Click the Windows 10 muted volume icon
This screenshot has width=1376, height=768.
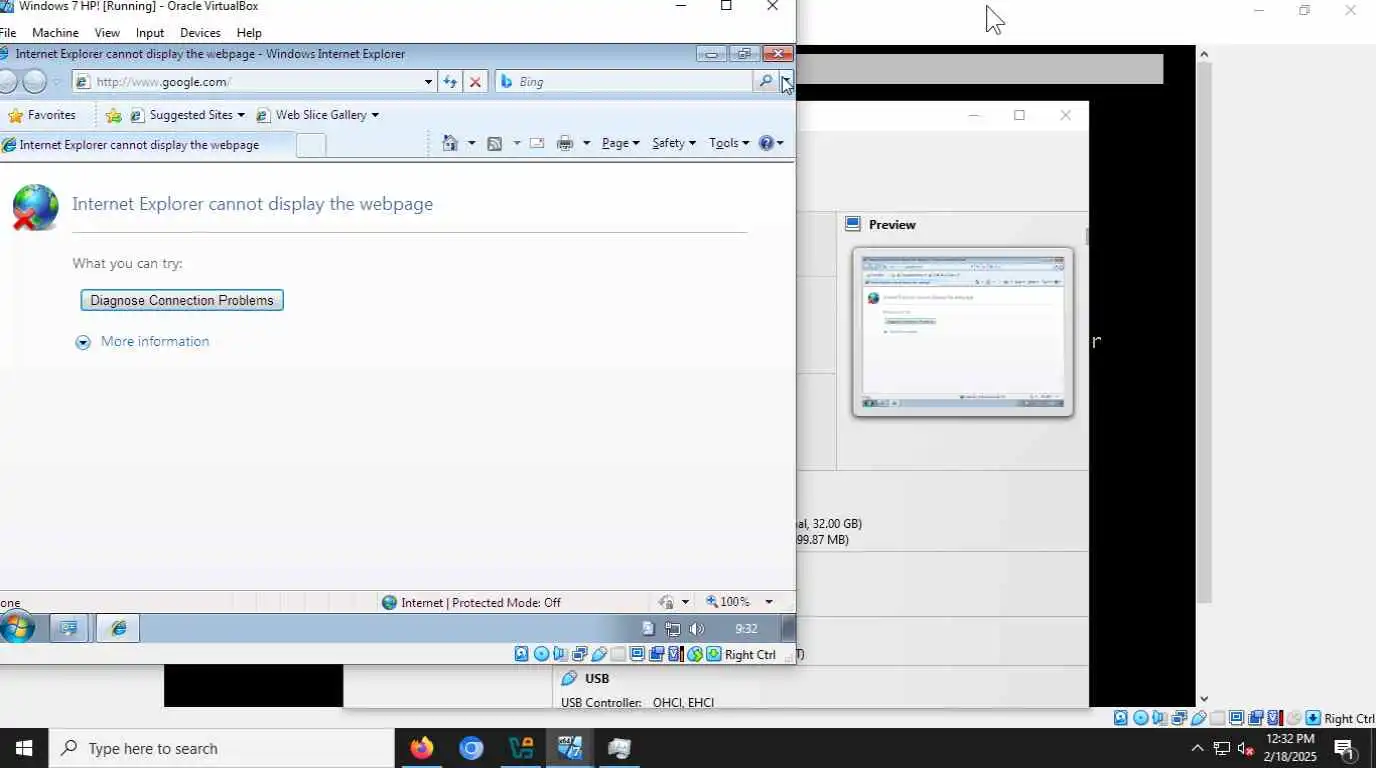click(x=1246, y=748)
